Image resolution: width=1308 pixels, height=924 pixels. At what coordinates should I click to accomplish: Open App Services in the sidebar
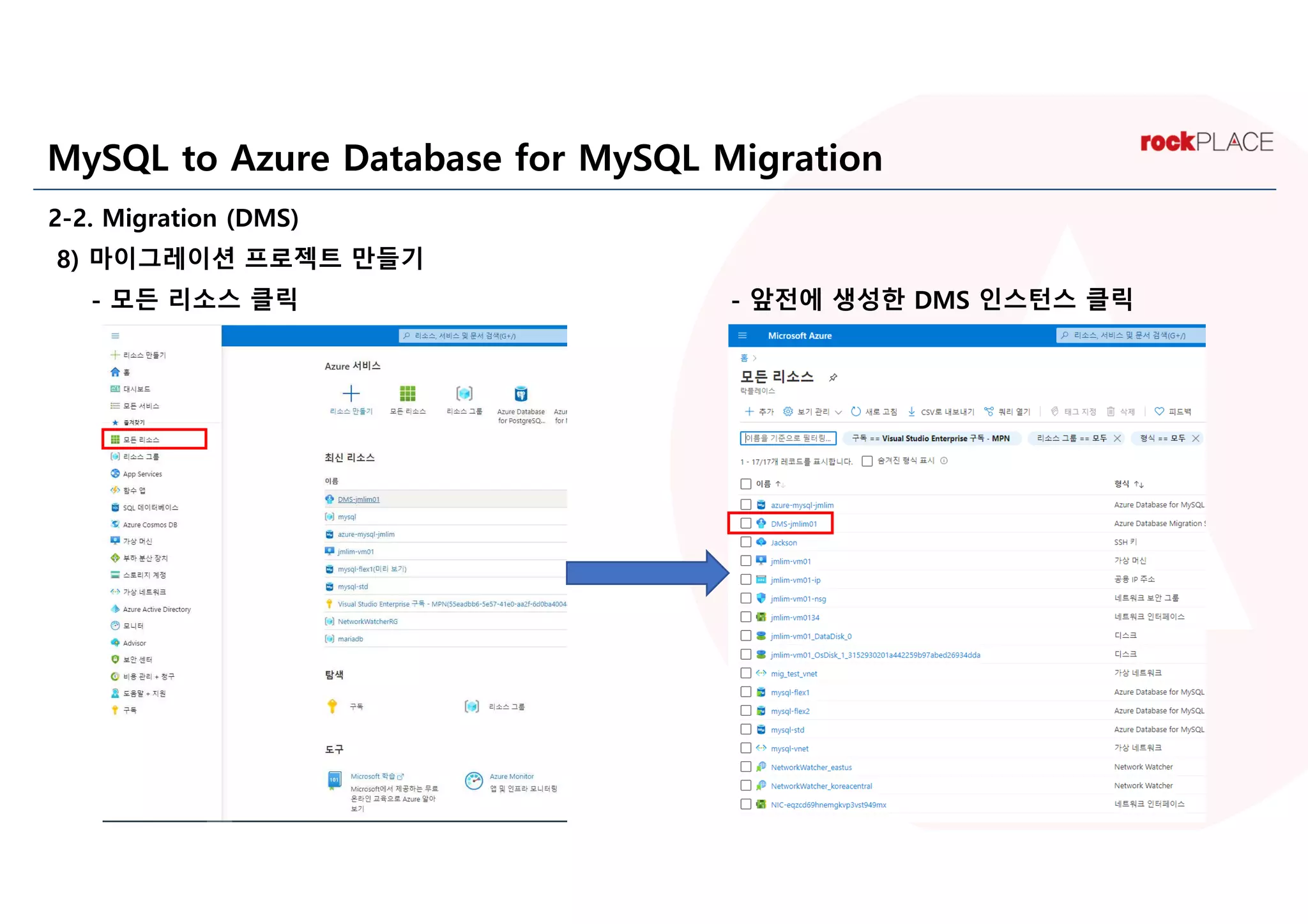[x=136, y=474]
